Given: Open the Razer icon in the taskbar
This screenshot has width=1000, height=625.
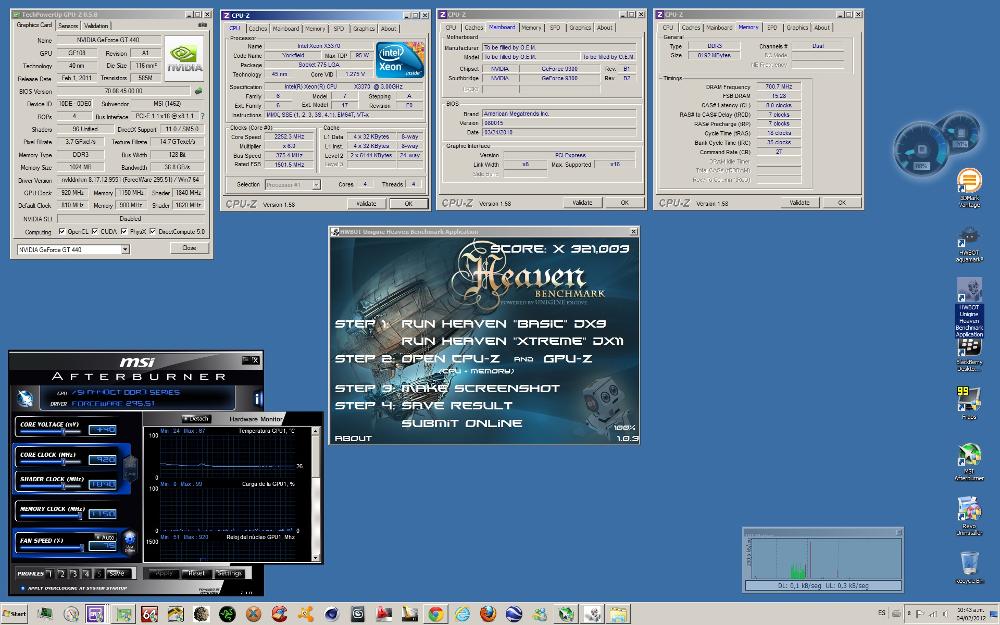Looking at the screenshot, I should pos(226,614).
